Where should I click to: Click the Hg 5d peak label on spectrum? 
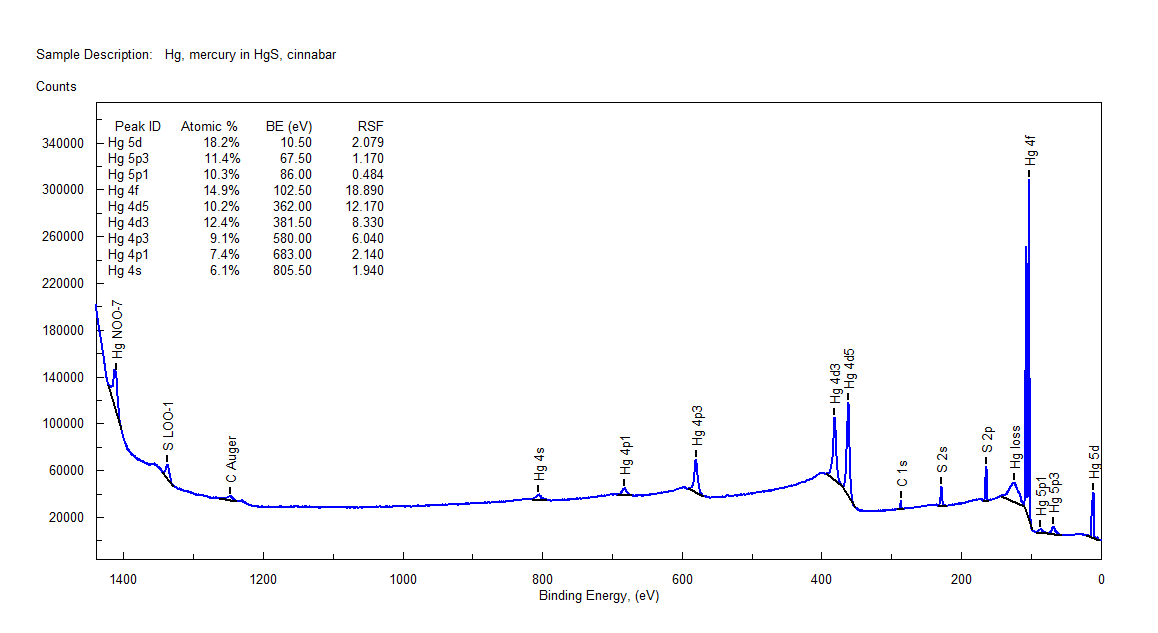click(1094, 461)
